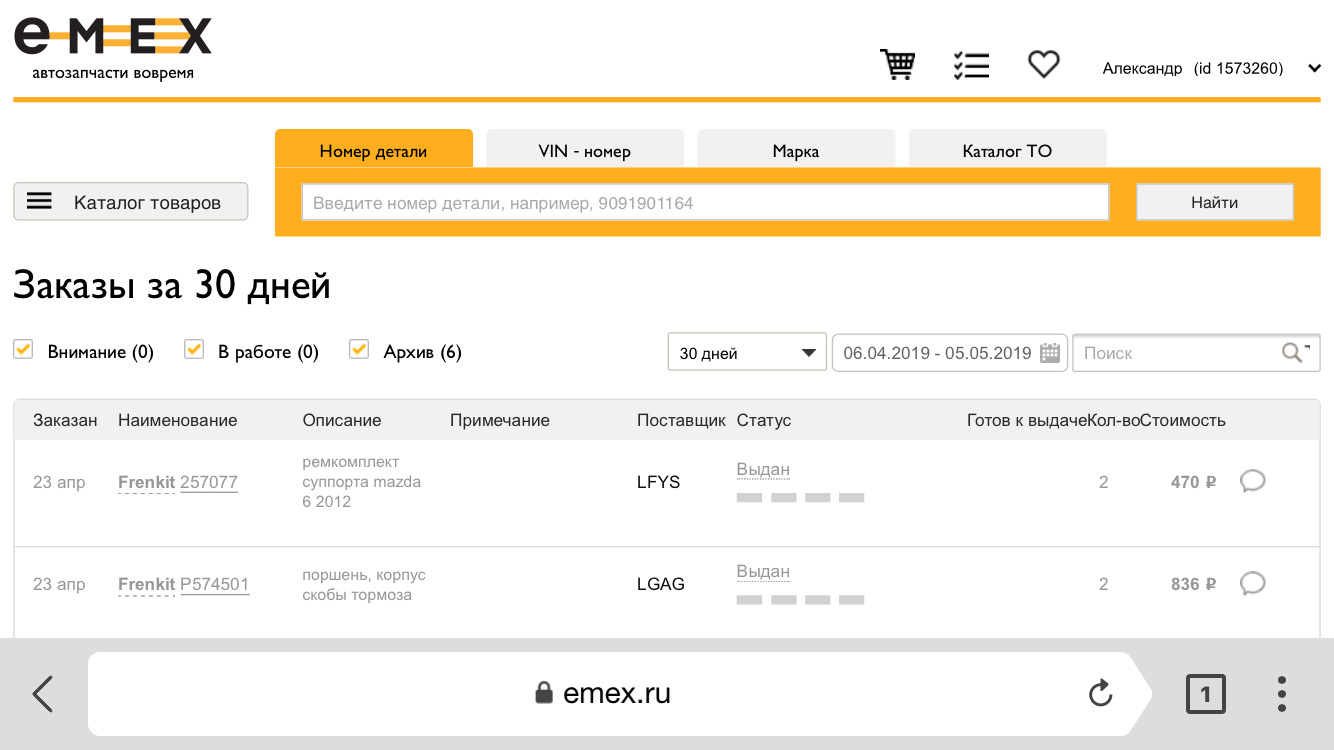
Task: Click supplier code LGAG
Action: click(661, 584)
